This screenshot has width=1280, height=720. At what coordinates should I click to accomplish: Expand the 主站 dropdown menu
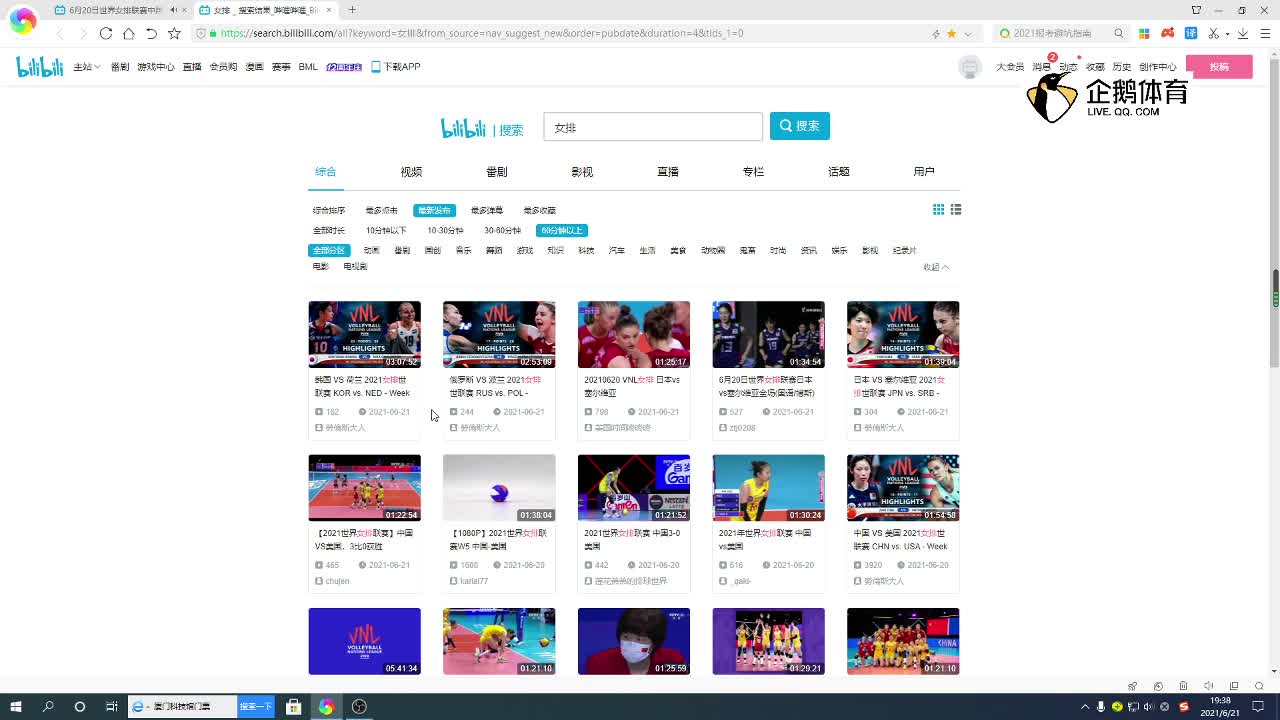(x=86, y=67)
